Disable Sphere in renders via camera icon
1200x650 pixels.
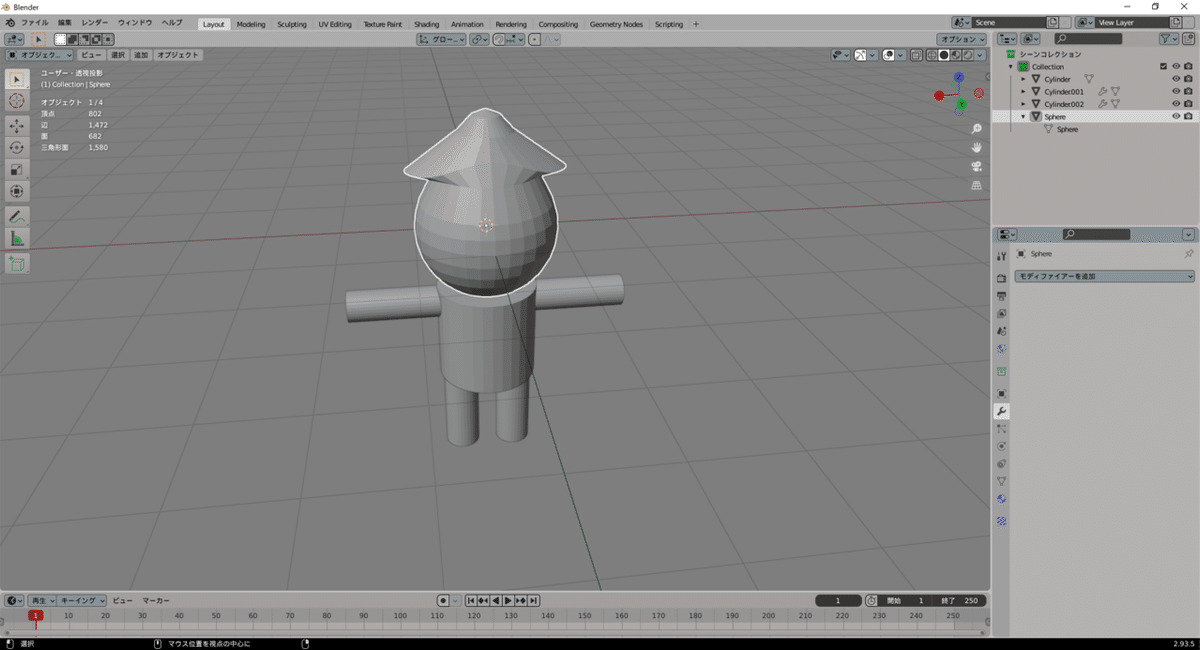coord(1187,116)
